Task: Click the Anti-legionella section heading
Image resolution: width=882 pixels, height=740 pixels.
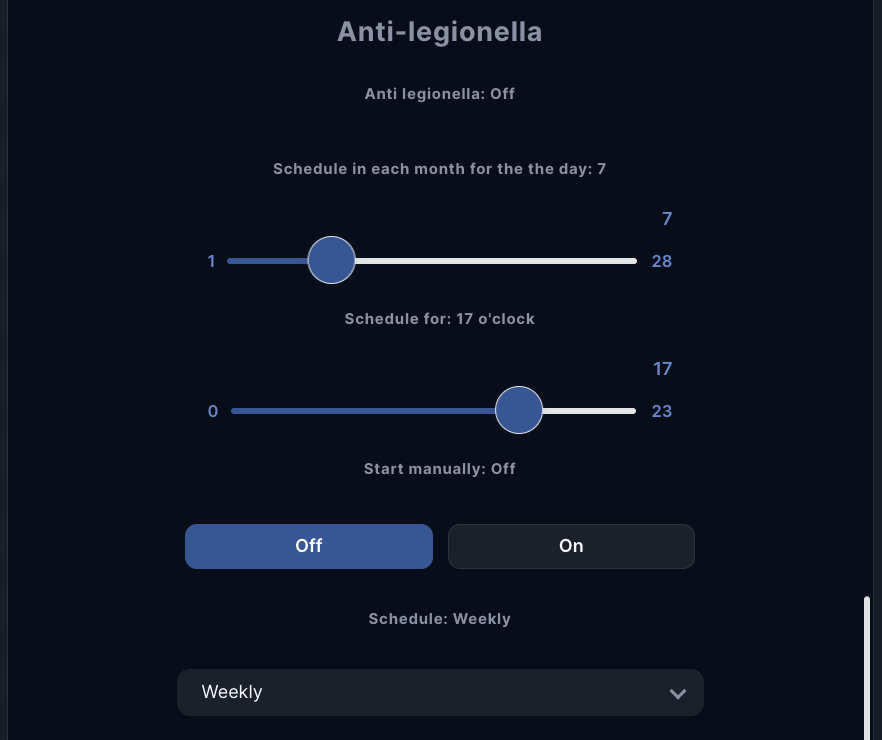Action: (x=440, y=32)
